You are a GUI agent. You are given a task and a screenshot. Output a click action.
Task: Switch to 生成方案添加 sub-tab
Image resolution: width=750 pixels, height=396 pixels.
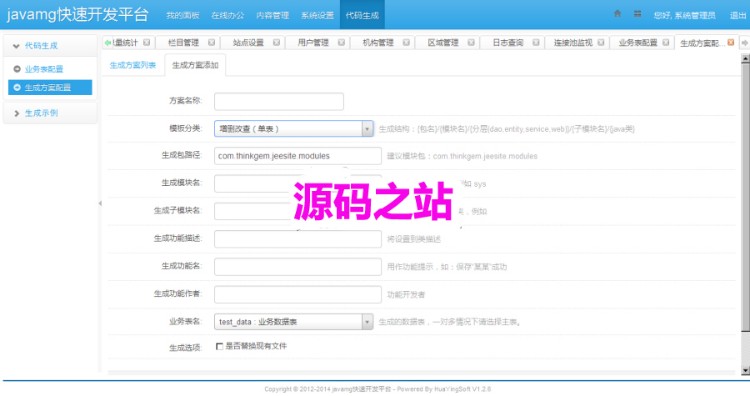(195, 65)
